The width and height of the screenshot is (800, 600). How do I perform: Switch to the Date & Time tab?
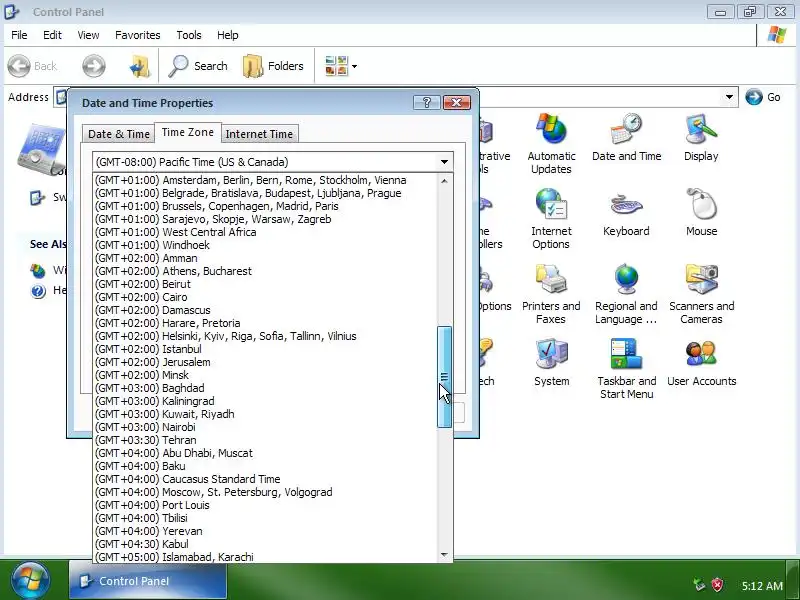click(119, 134)
